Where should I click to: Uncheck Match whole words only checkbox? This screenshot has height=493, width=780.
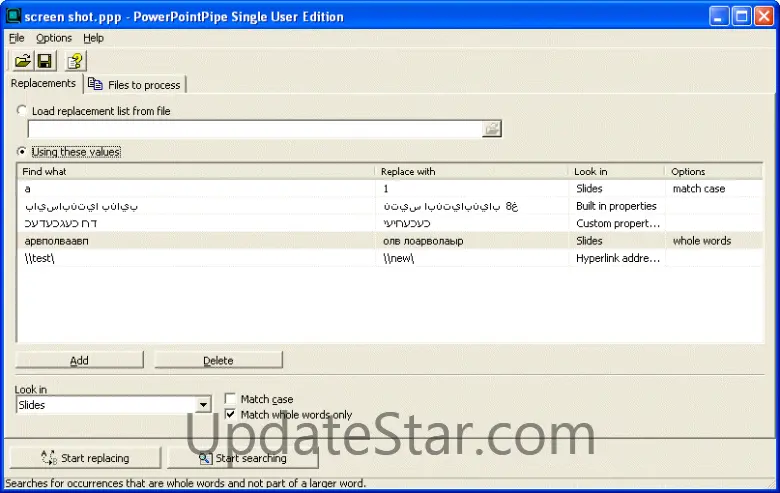(230, 414)
